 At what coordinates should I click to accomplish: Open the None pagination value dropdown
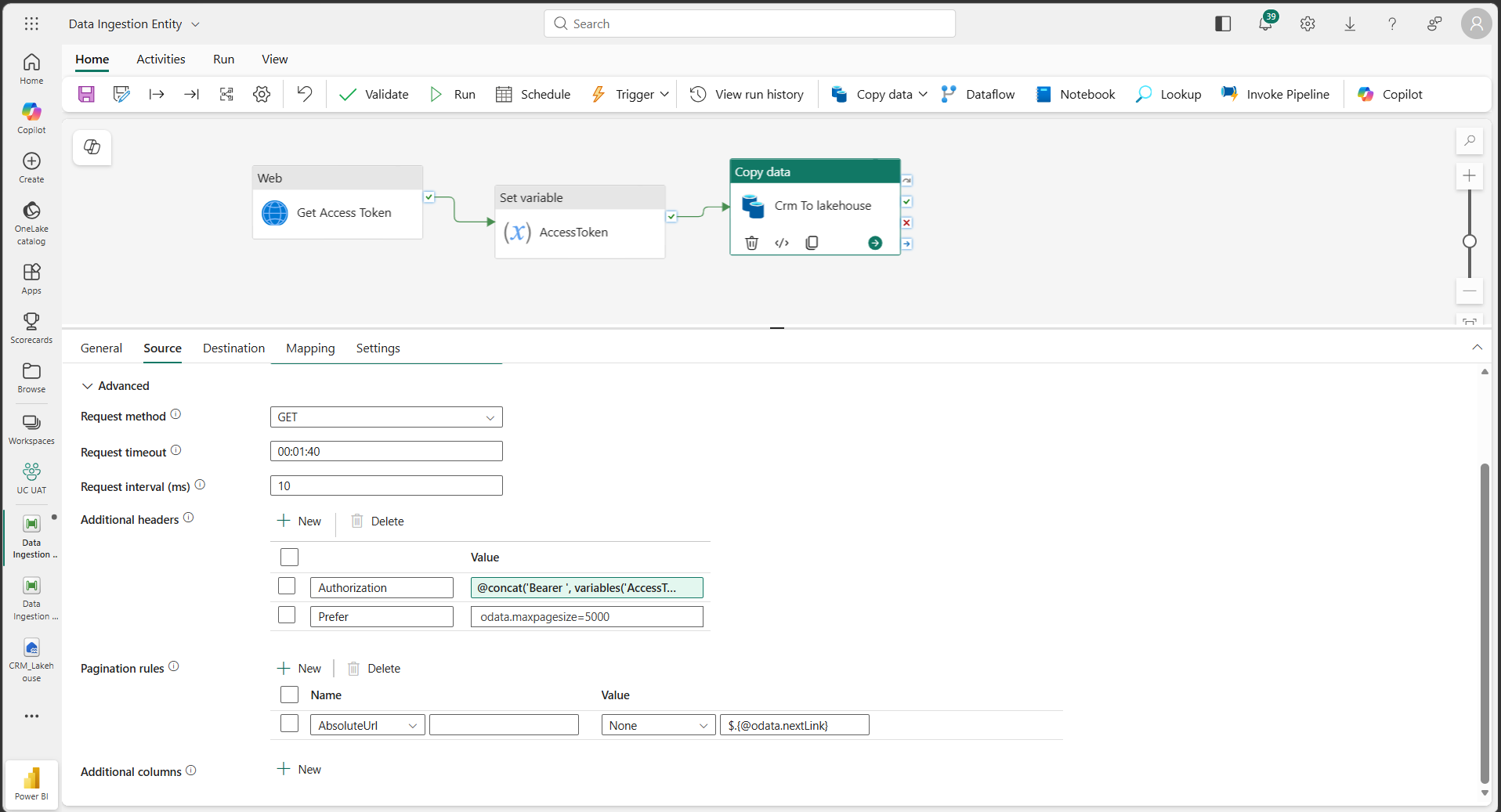[x=658, y=725]
